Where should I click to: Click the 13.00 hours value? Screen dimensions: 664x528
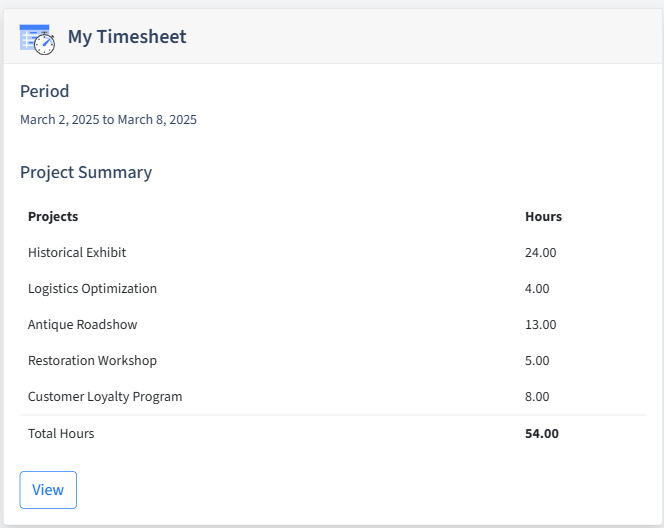tap(540, 324)
